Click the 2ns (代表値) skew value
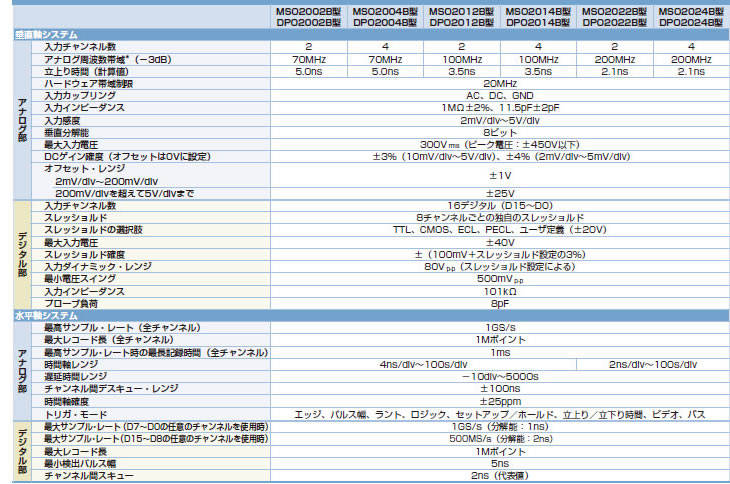Viewport: 730px width, 484px height. coord(500,476)
